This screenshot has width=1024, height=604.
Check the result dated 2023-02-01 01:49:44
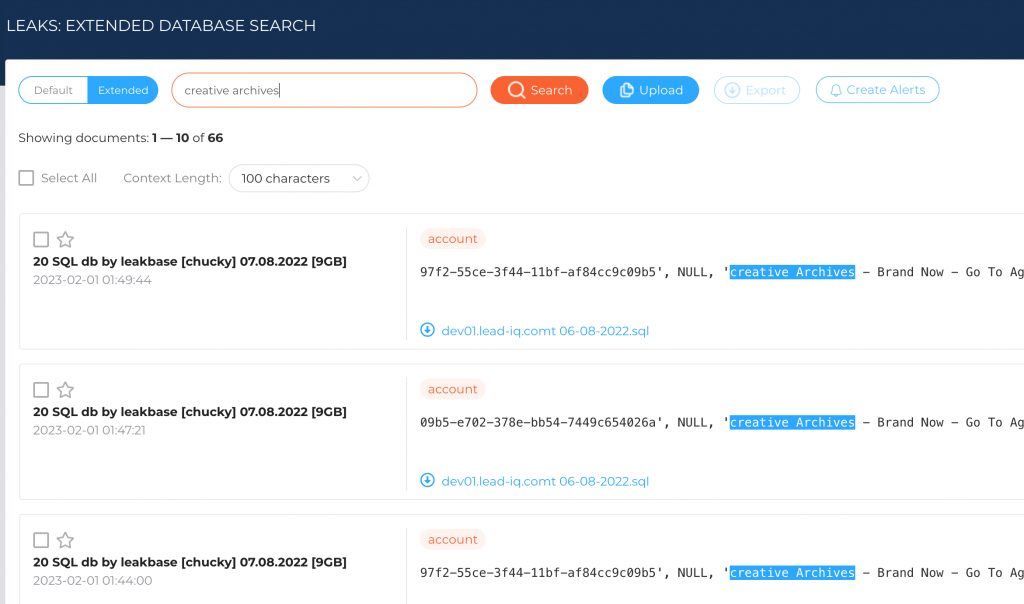click(41, 240)
